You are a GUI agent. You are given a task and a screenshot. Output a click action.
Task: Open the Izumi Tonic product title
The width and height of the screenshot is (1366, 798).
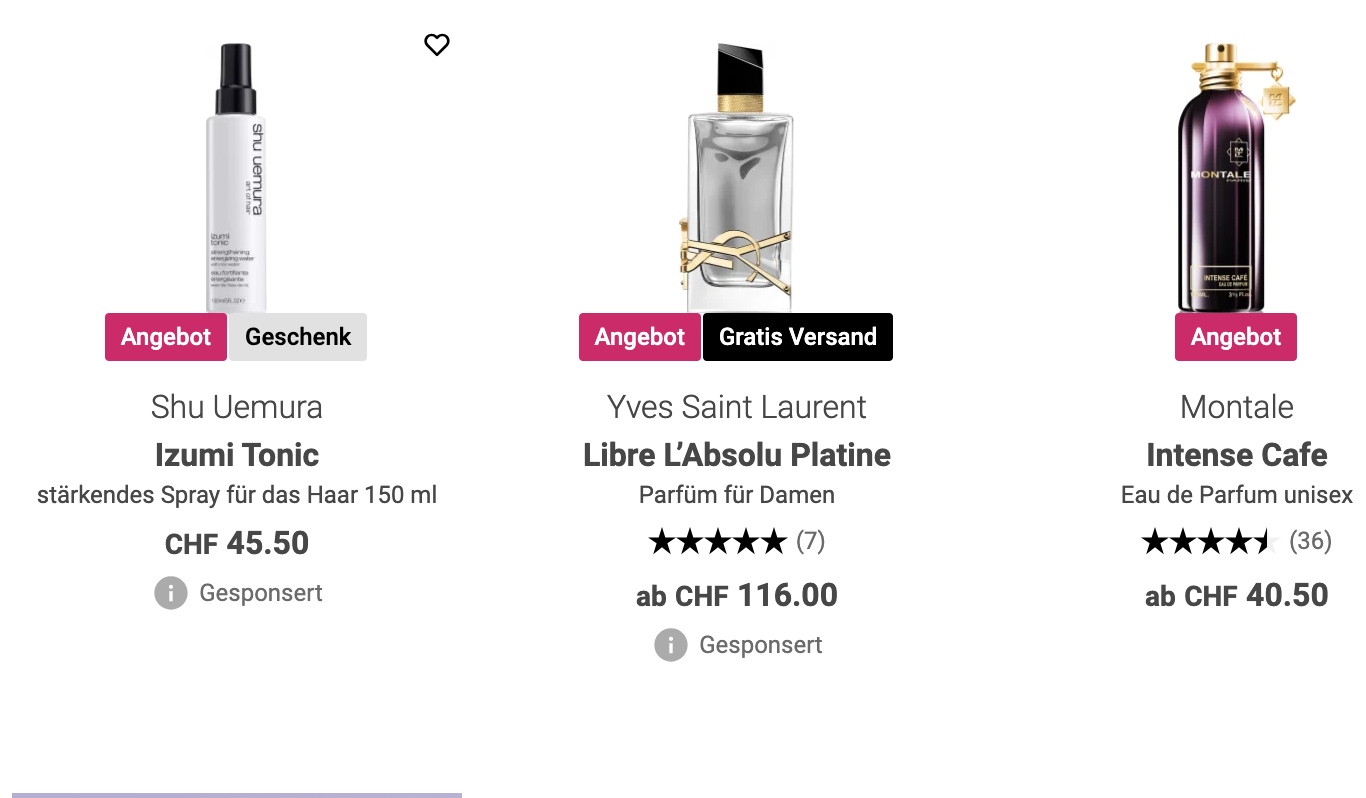(x=237, y=455)
